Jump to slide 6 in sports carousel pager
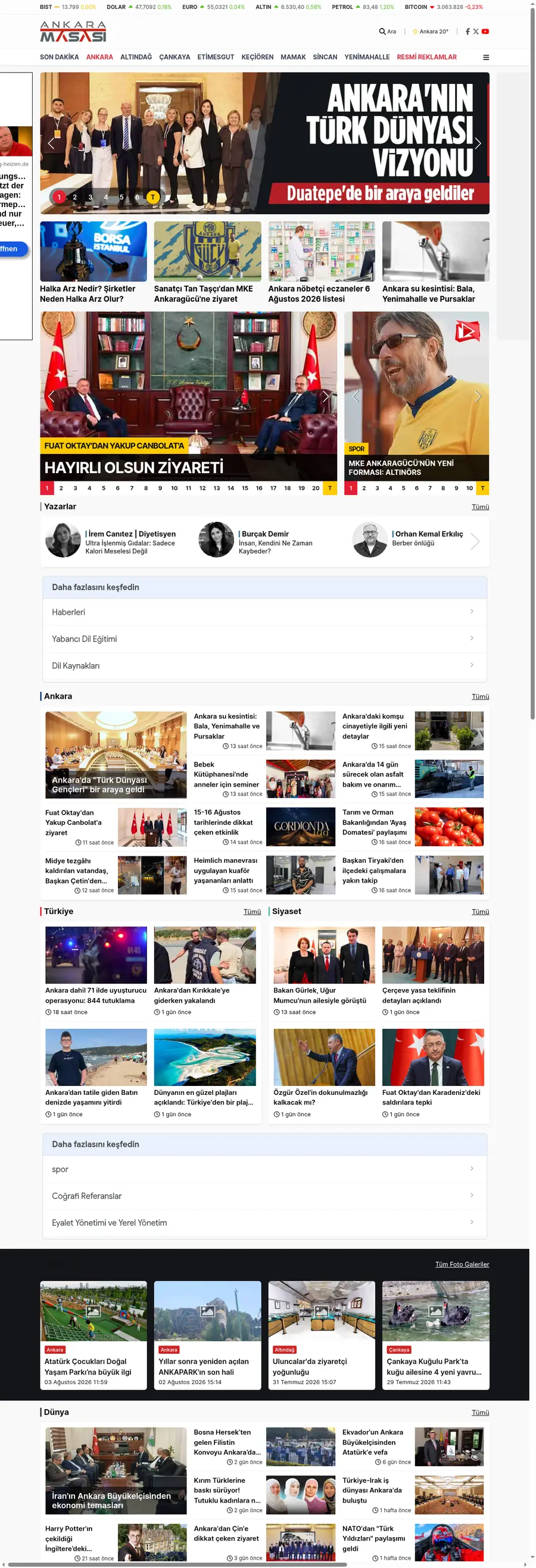This screenshot has width=536, height=1568. 417,487
